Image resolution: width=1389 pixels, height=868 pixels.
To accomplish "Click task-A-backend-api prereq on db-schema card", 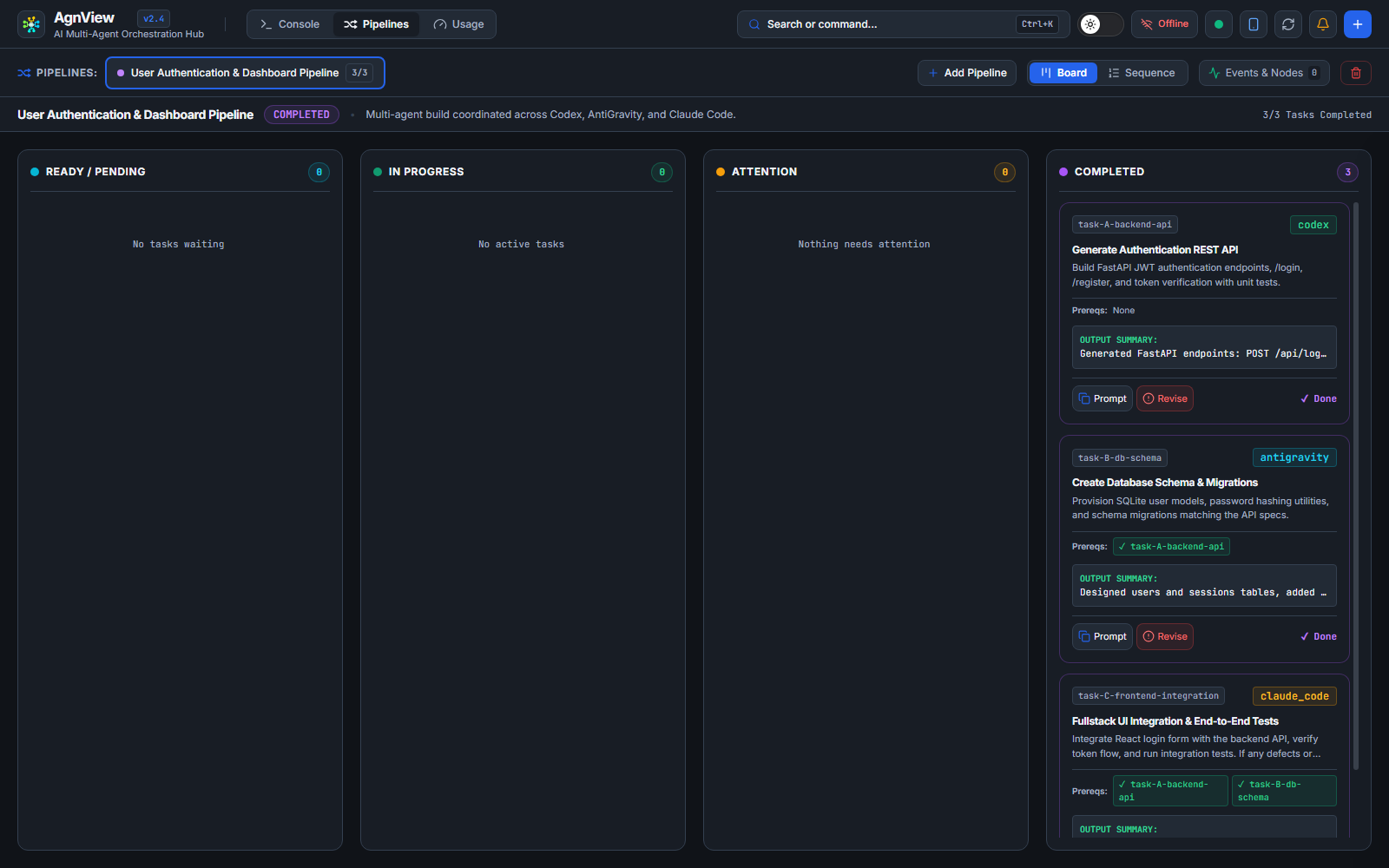I will pos(1171,547).
